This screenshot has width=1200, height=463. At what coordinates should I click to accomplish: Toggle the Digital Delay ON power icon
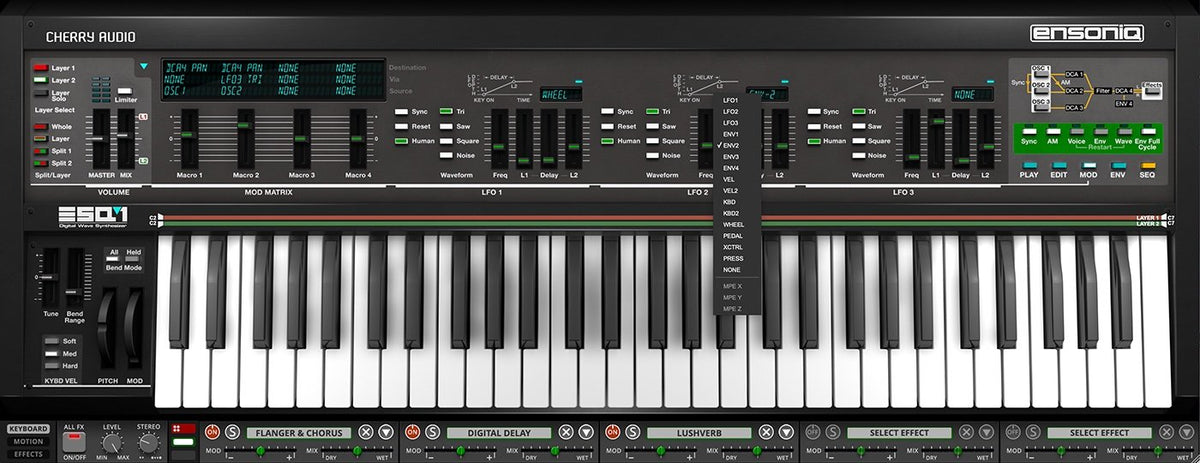(412, 432)
